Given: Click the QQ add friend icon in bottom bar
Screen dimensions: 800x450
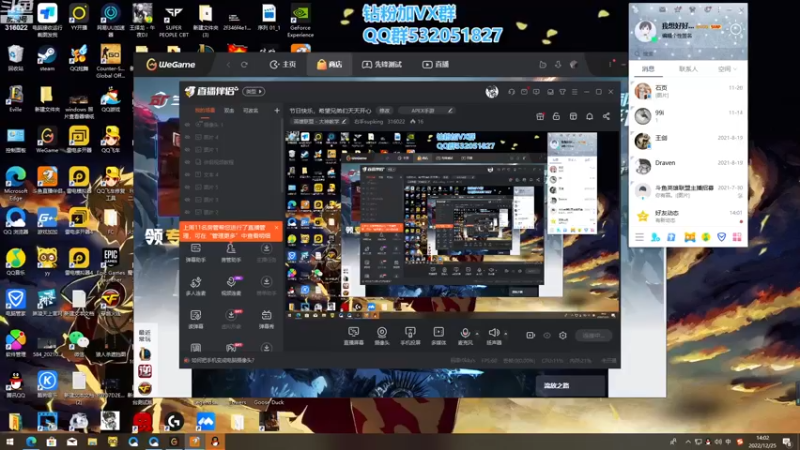Looking at the screenshot, I should (x=655, y=237).
